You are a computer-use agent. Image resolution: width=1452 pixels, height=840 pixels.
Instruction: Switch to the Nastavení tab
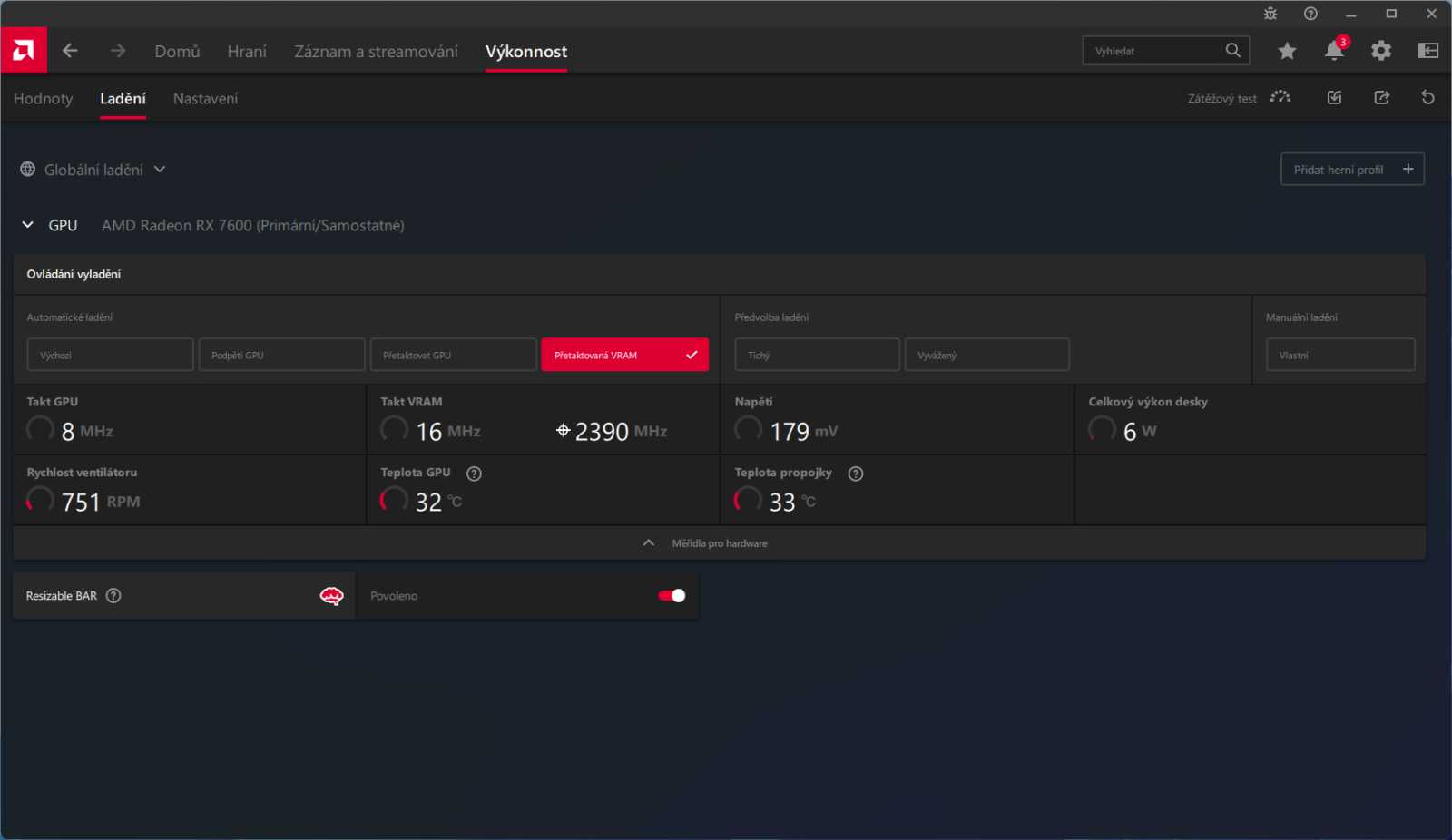click(x=205, y=99)
